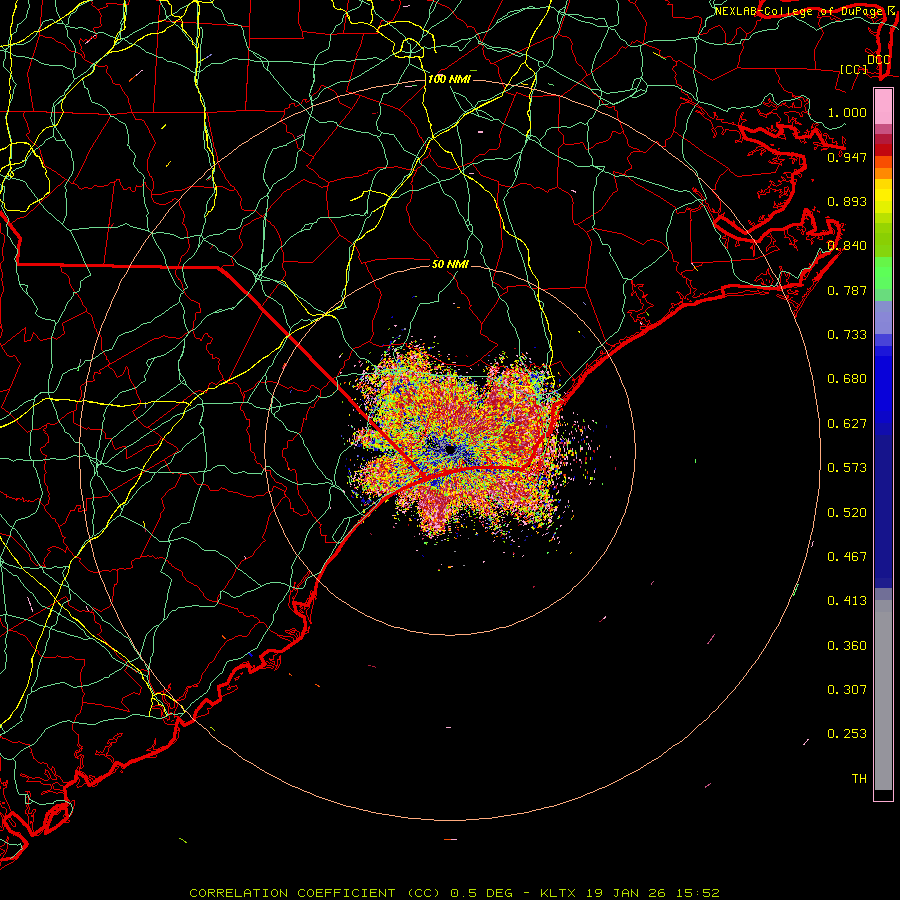The width and height of the screenshot is (900, 900).
Task: Click the 0.947 color scale value
Action: 847,157
